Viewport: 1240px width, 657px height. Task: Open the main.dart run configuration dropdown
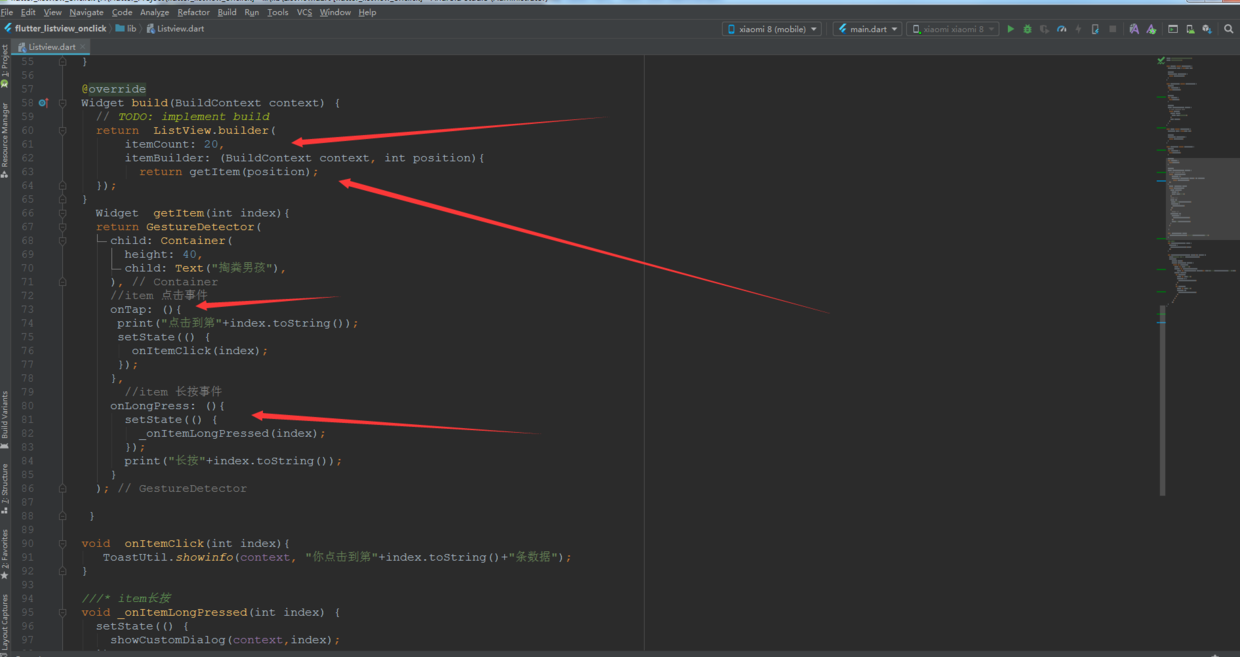(867, 29)
